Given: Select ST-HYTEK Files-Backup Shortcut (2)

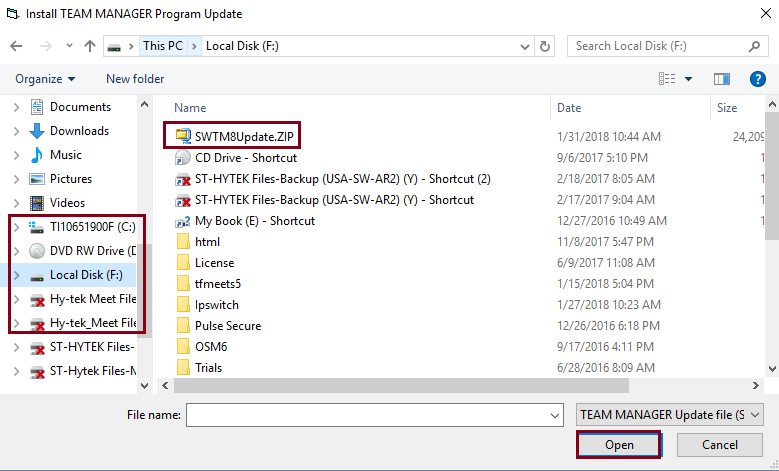Looking at the screenshot, I should pos(343,179).
